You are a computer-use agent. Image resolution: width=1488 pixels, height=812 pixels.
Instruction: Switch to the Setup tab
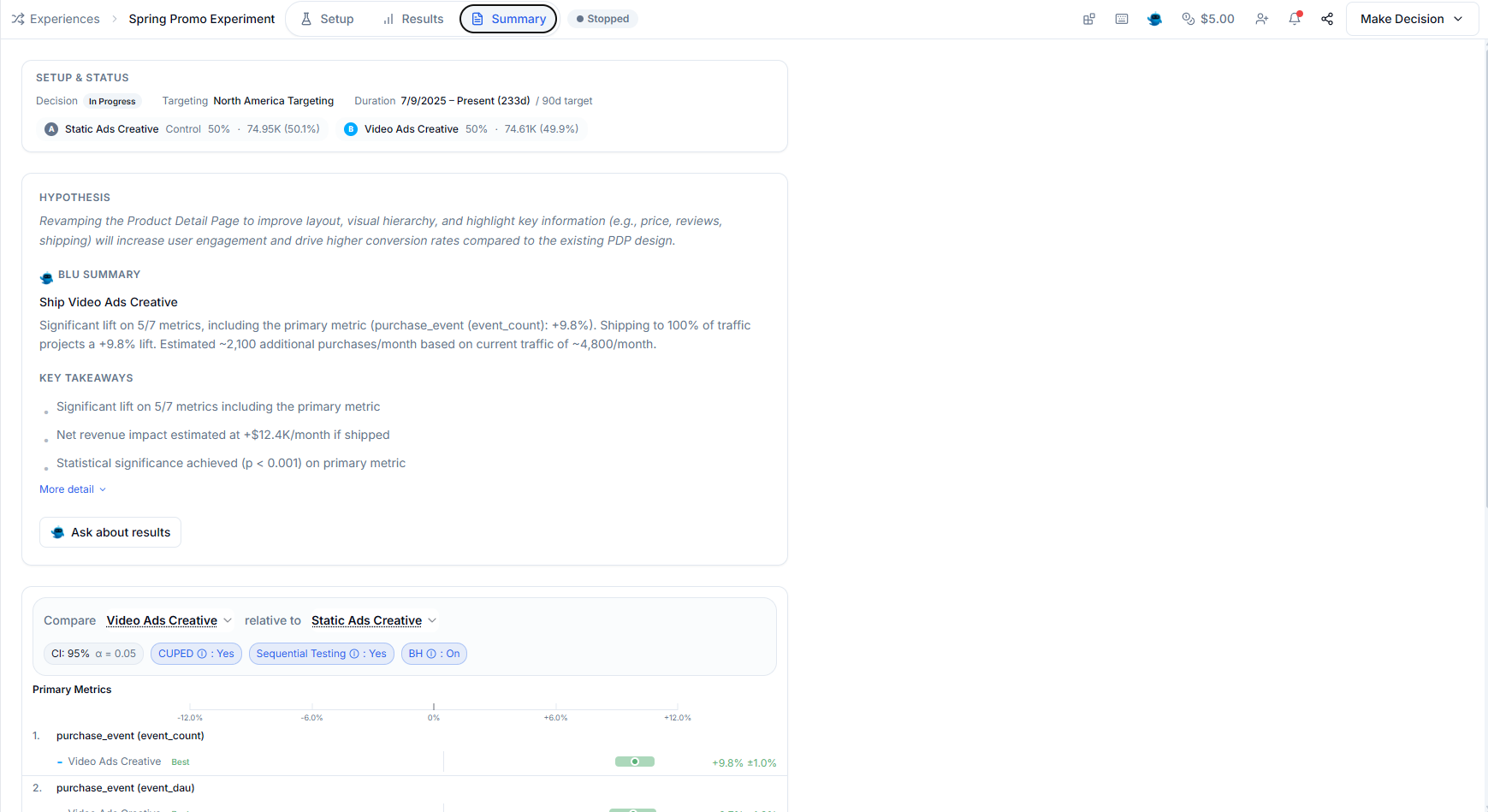[x=326, y=18]
